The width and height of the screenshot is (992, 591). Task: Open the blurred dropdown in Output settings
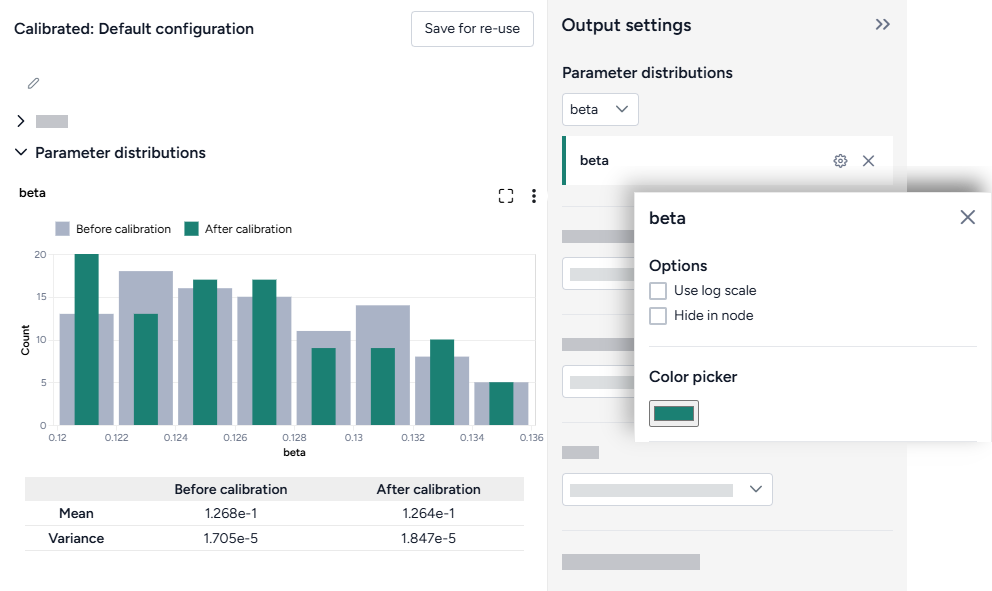pos(667,490)
